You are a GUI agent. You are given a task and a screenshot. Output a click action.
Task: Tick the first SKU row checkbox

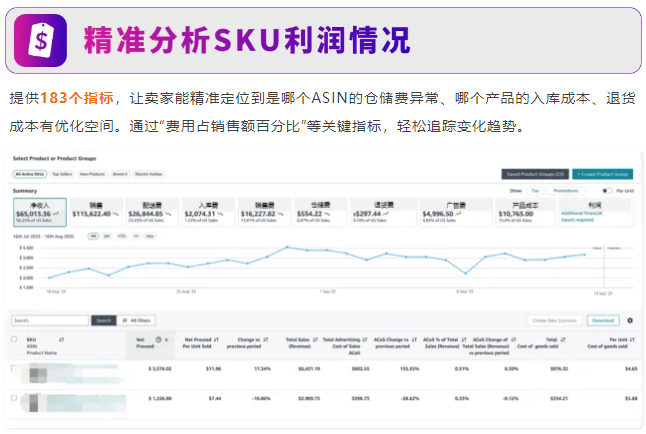tap(14, 369)
